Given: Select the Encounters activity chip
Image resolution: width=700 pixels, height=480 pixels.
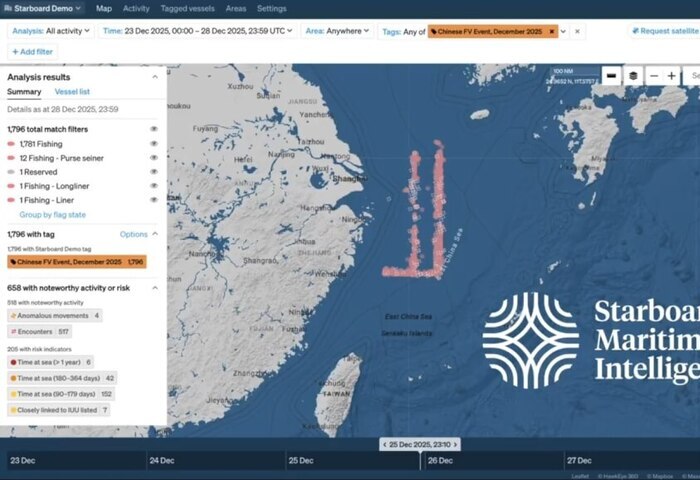Looking at the screenshot, I should [x=40, y=331].
